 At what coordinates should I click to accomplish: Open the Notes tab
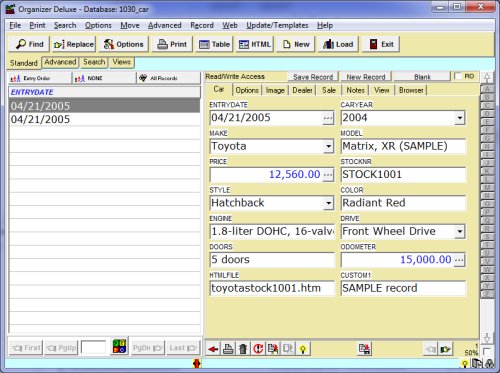355,90
